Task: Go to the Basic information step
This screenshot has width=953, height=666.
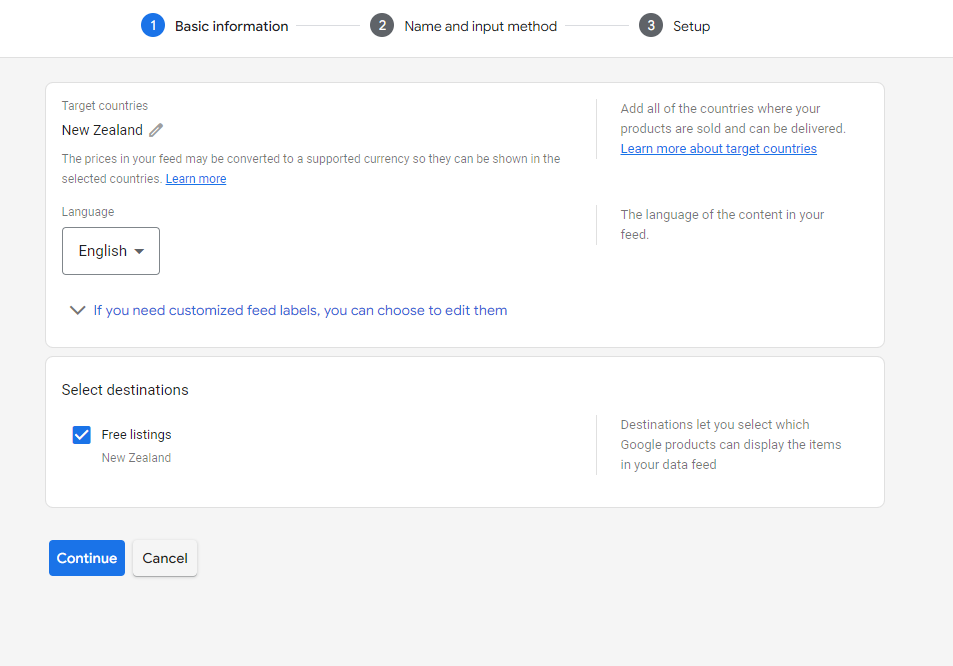Action: click(231, 27)
